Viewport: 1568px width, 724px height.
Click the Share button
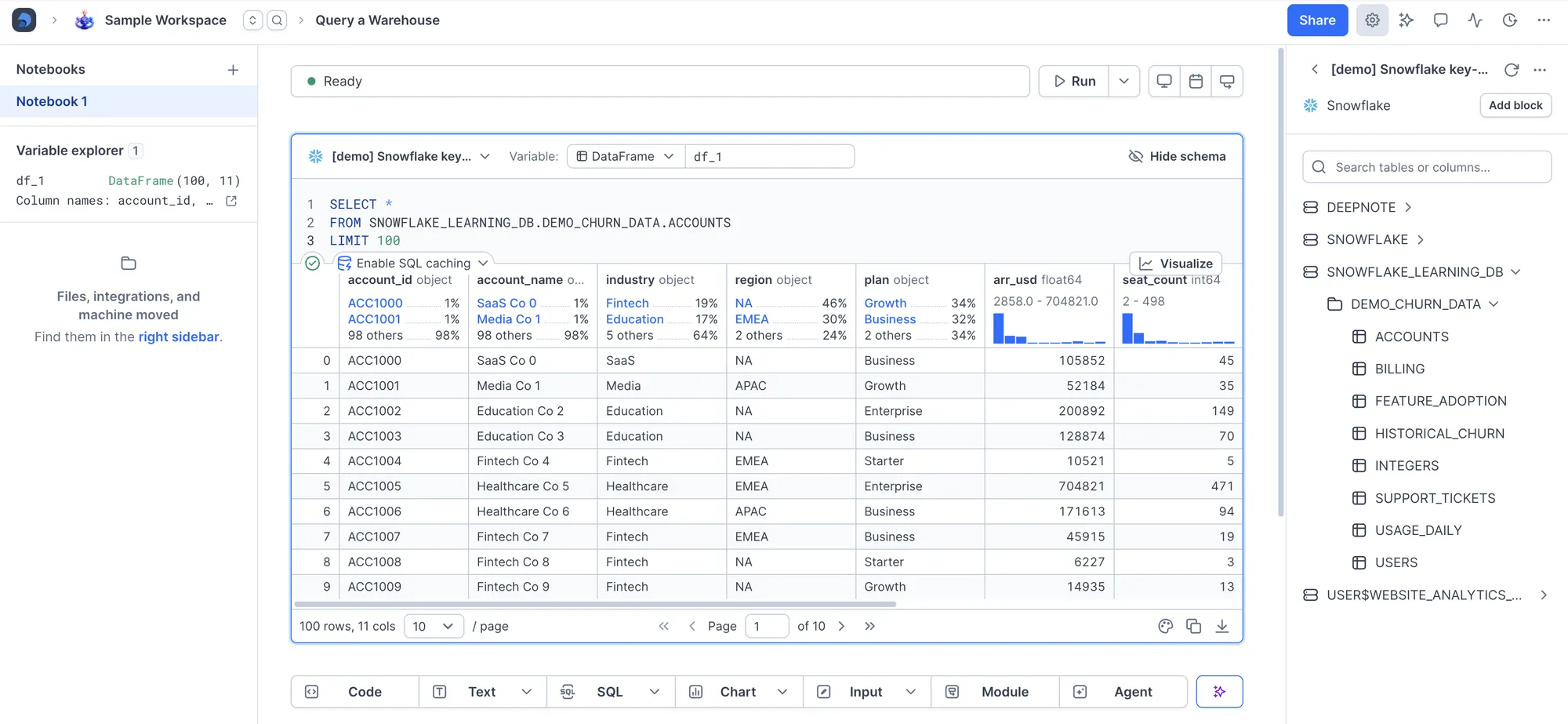pos(1317,20)
